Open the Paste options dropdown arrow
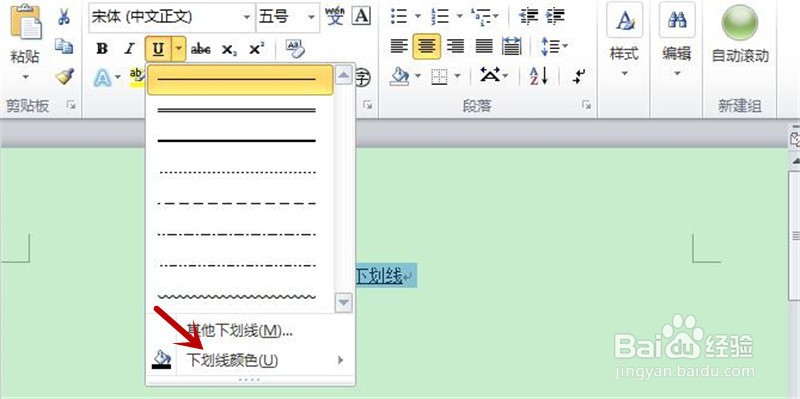 tap(26, 77)
